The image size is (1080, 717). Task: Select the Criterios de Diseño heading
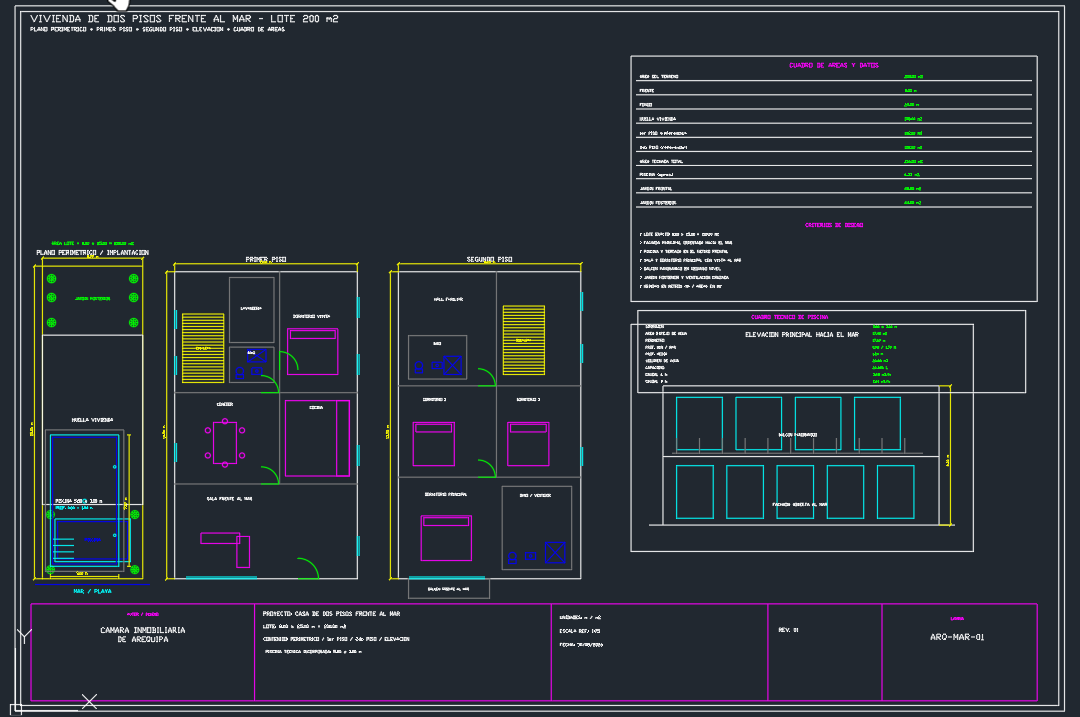pos(833,225)
